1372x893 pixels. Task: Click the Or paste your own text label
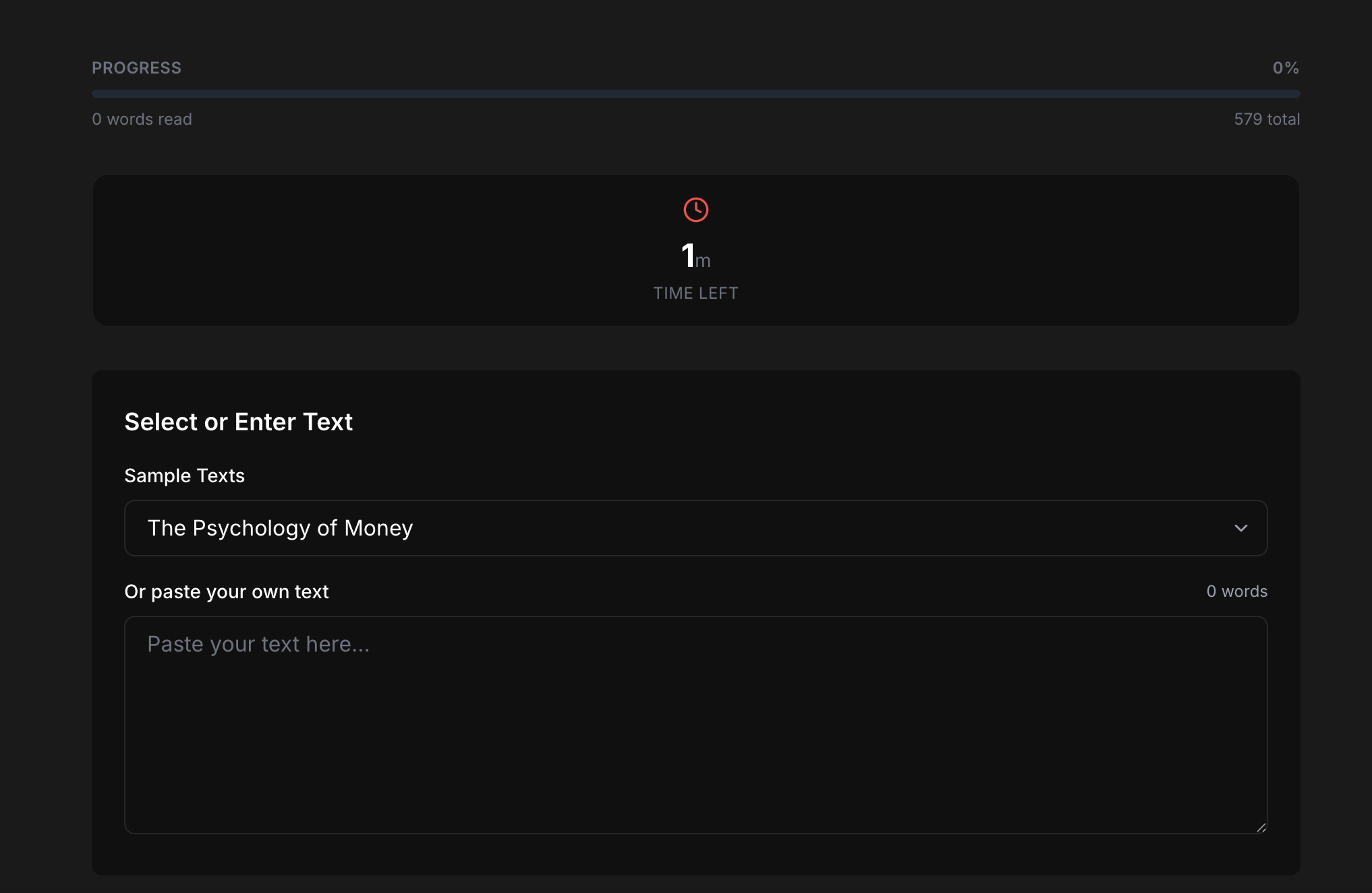(226, 592)
